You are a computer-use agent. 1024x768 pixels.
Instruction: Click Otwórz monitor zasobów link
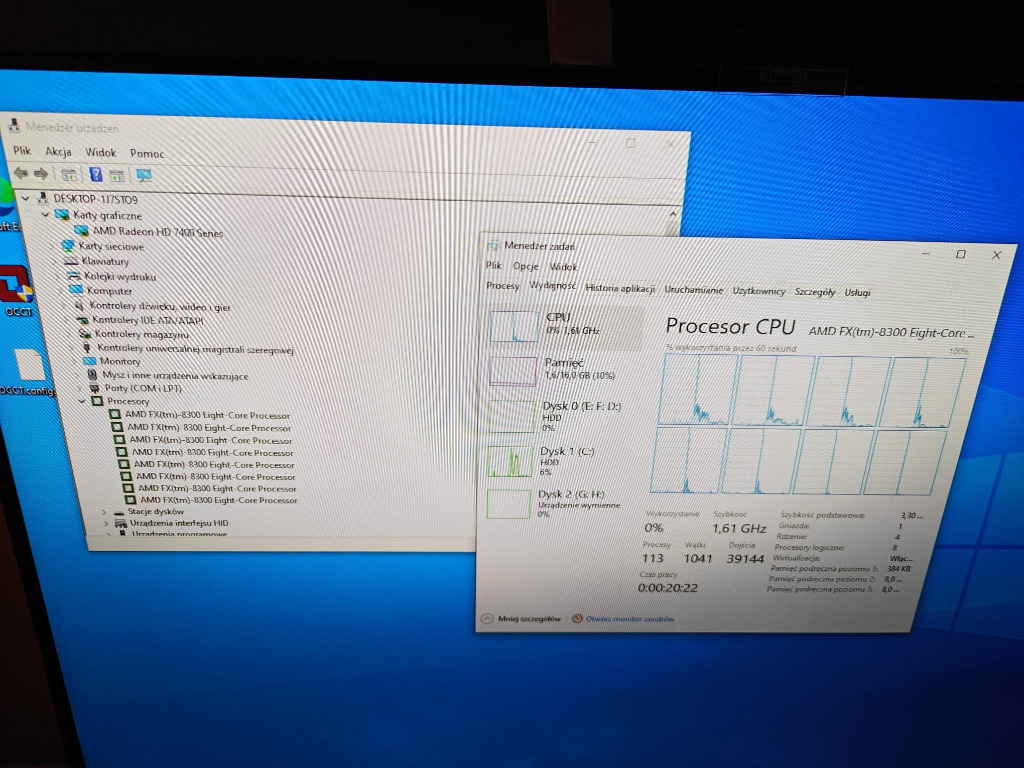[630, 618]
